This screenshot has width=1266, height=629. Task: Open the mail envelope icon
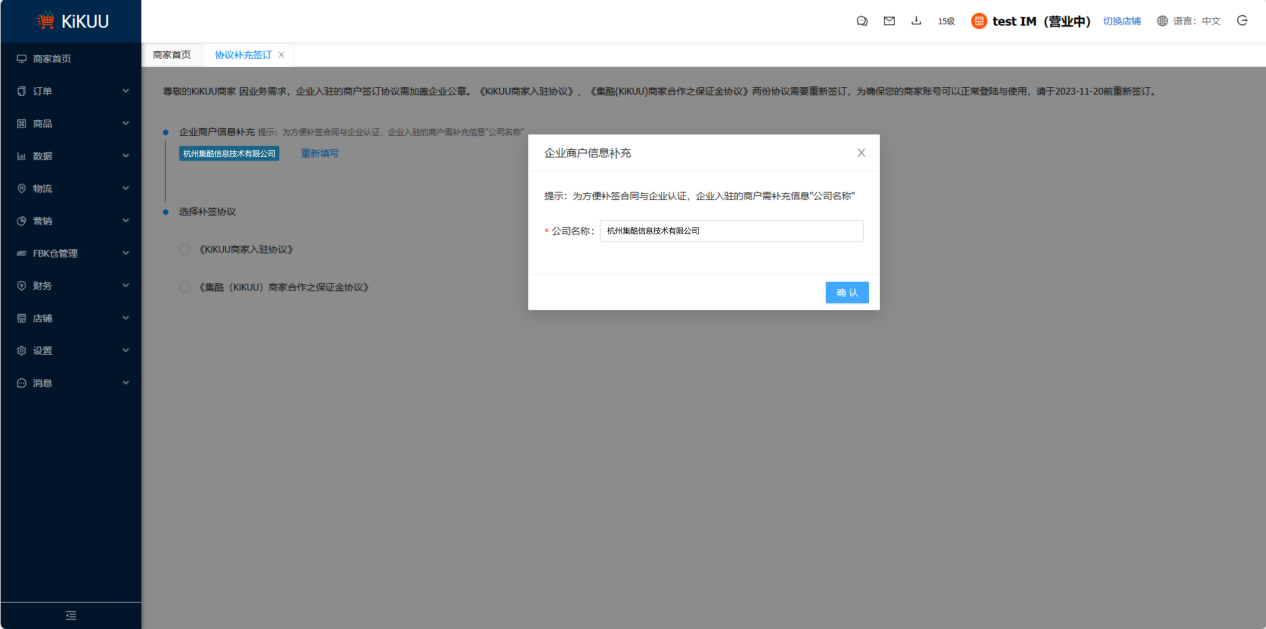(x=889, y=21)
